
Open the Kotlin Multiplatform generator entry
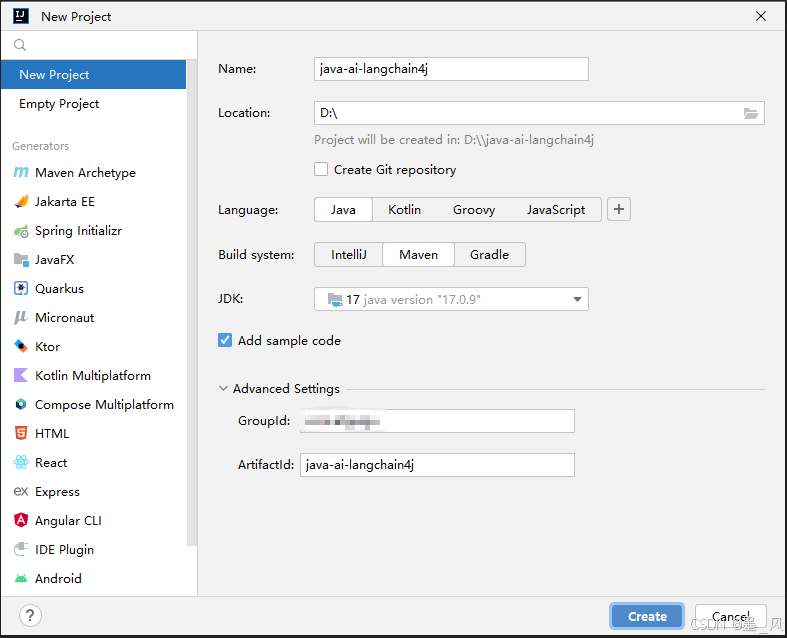click(x=93, y=375)
